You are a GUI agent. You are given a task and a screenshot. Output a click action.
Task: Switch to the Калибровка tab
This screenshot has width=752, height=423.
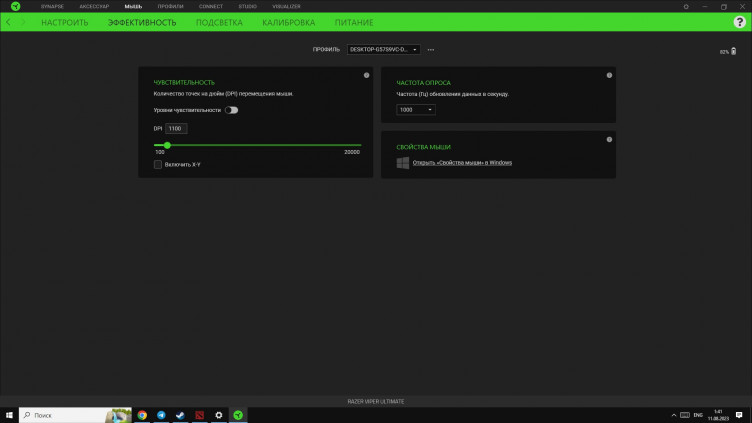coord(288,22)
